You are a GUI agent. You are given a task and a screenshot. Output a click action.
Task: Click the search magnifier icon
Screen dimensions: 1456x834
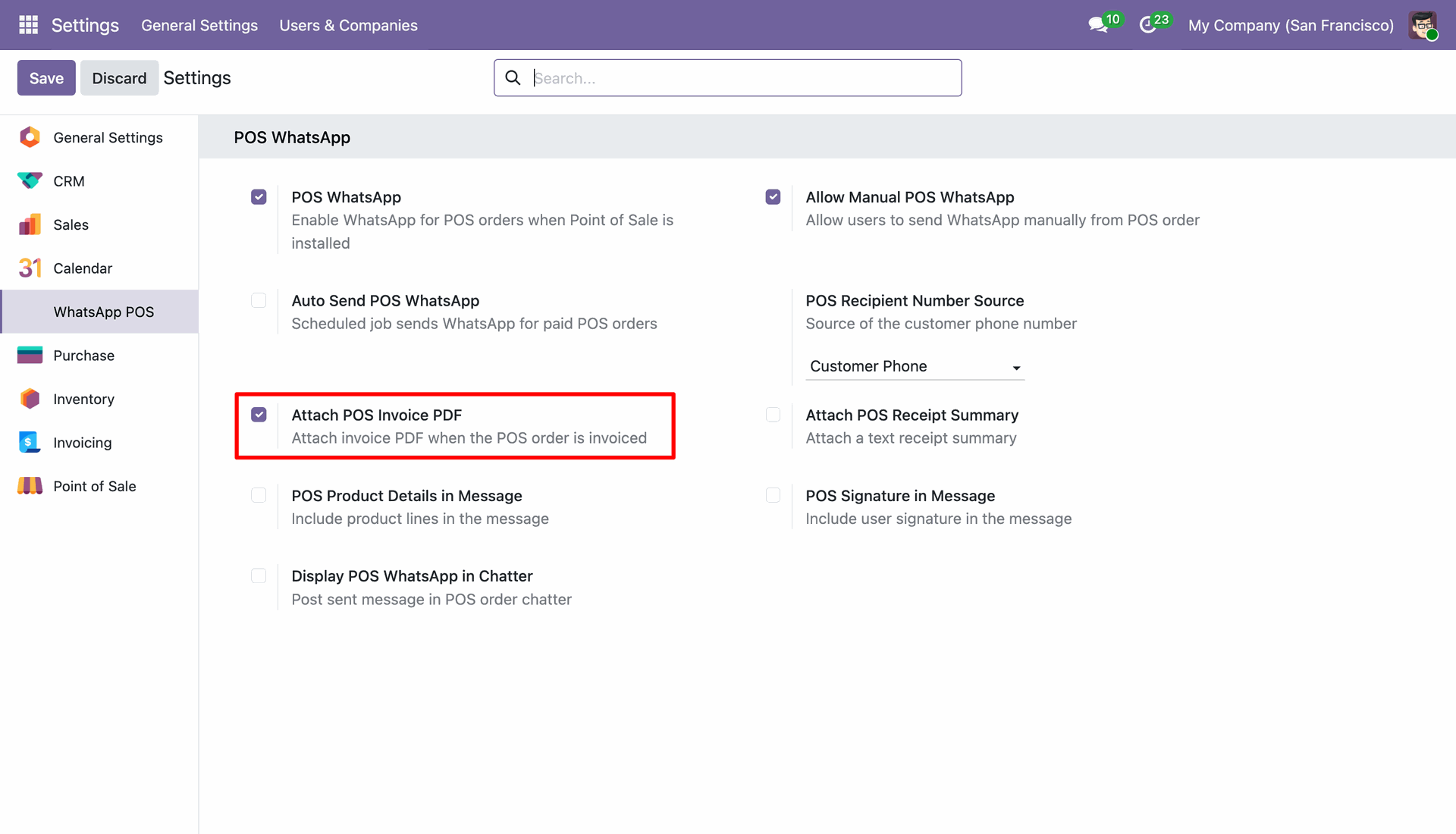tap(513, 78)
